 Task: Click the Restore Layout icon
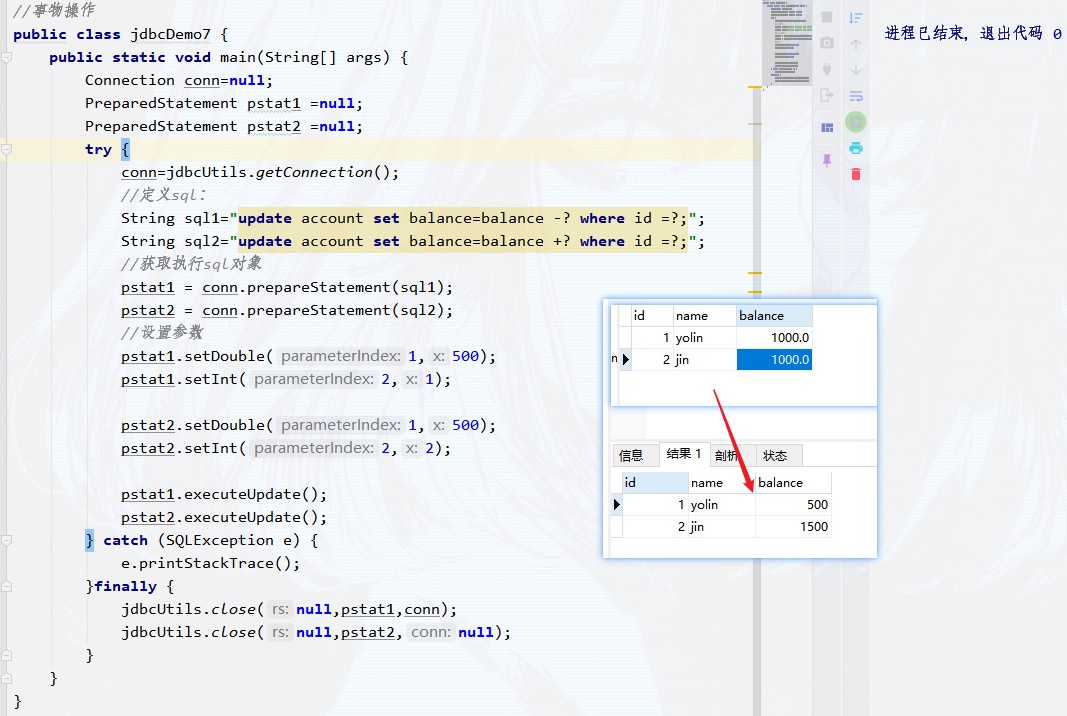click(827, 128)
